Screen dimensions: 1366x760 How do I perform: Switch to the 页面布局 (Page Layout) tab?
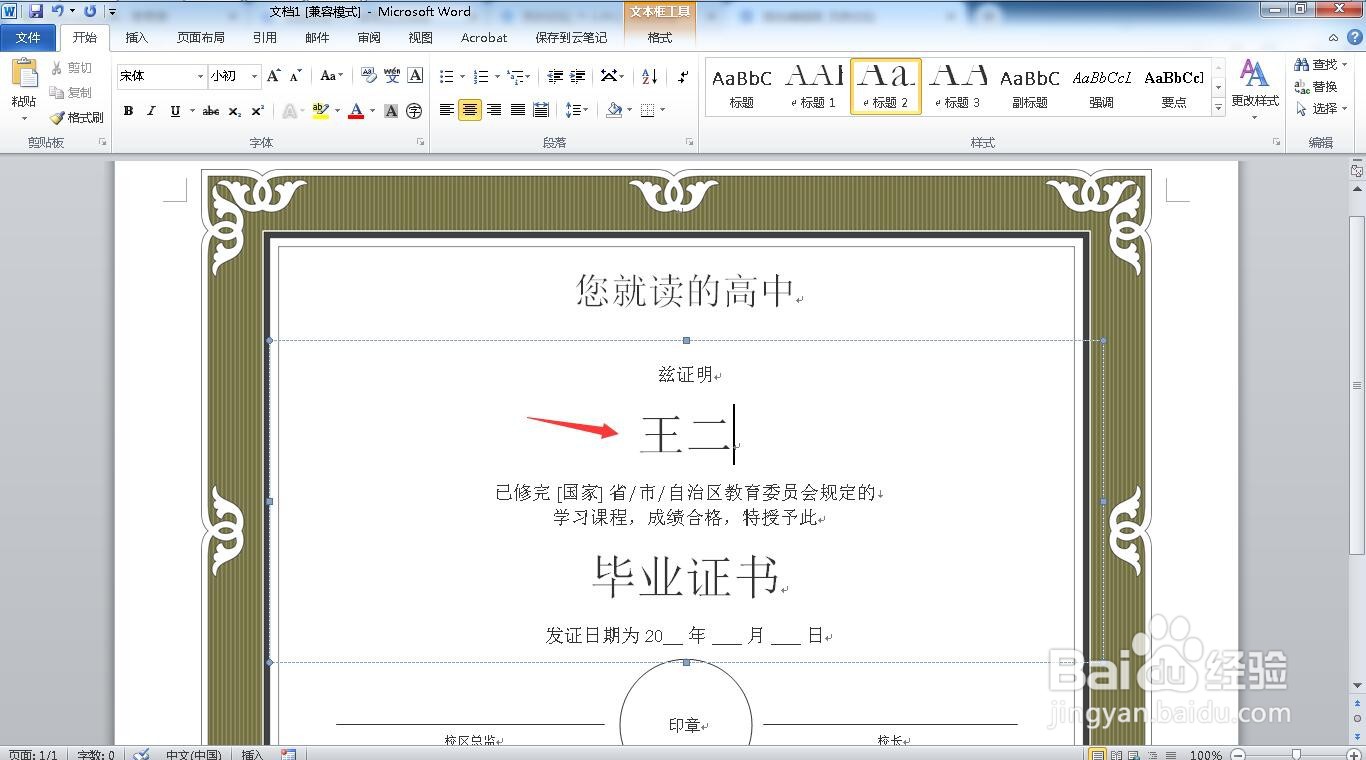point(201,38)
